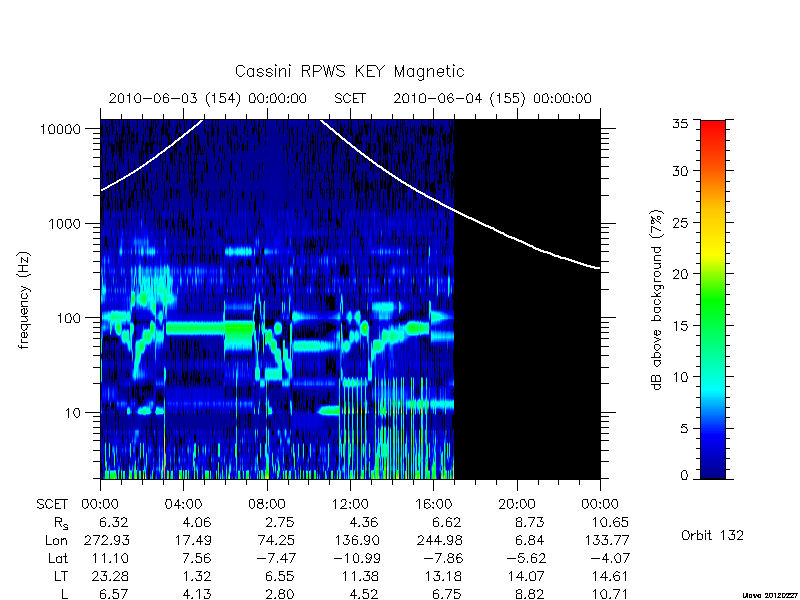800x600 pixels.
Task: Click the 1000 frequency tick label
Action: tap(64, 224)
